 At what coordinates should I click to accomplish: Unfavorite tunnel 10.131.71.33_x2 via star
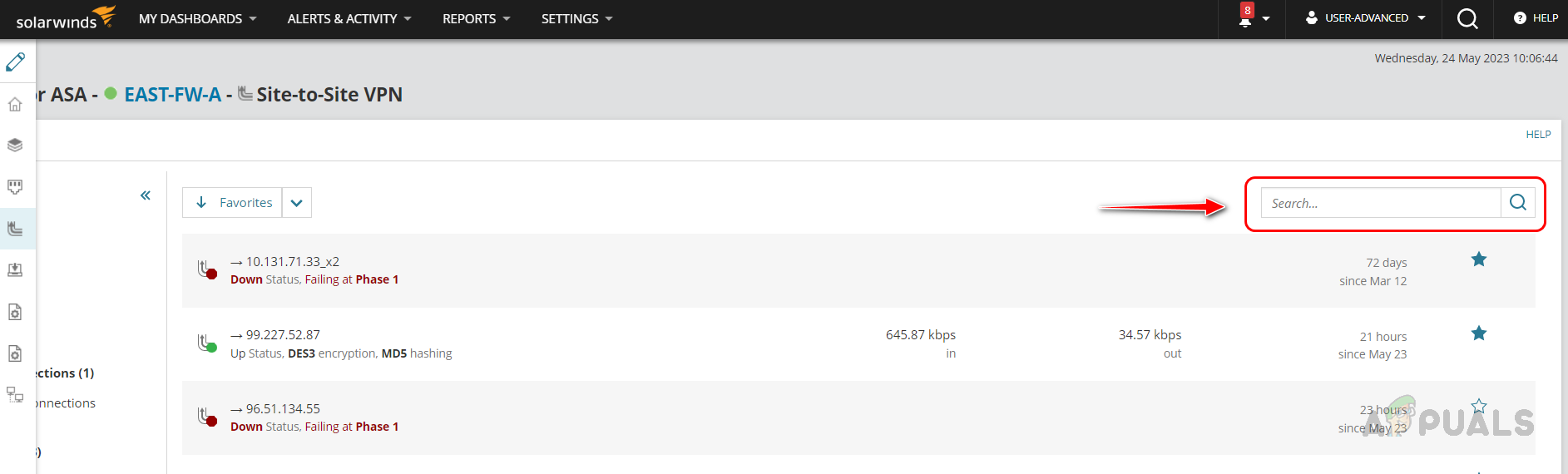[x=1478, y=259]
